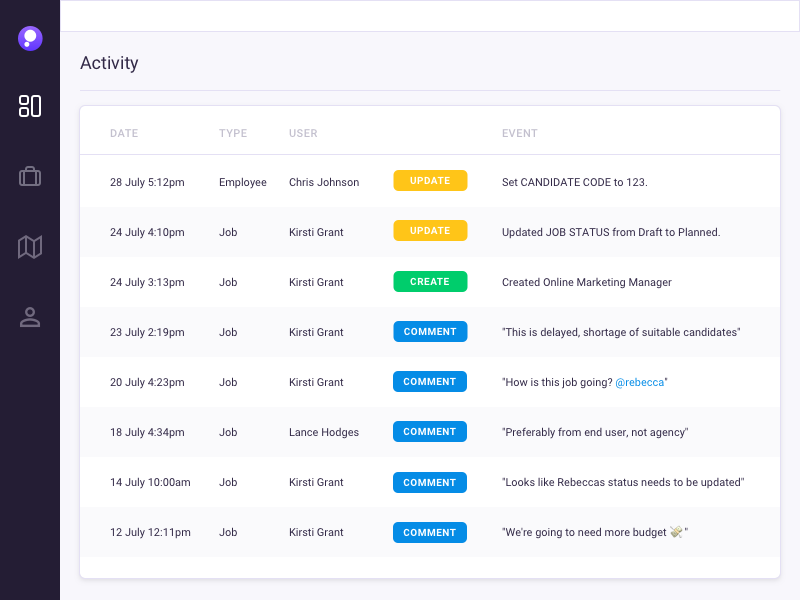
Task: Click 'Kirsti Grant' in the CREATE row
Action: click(x=316, y=282)
